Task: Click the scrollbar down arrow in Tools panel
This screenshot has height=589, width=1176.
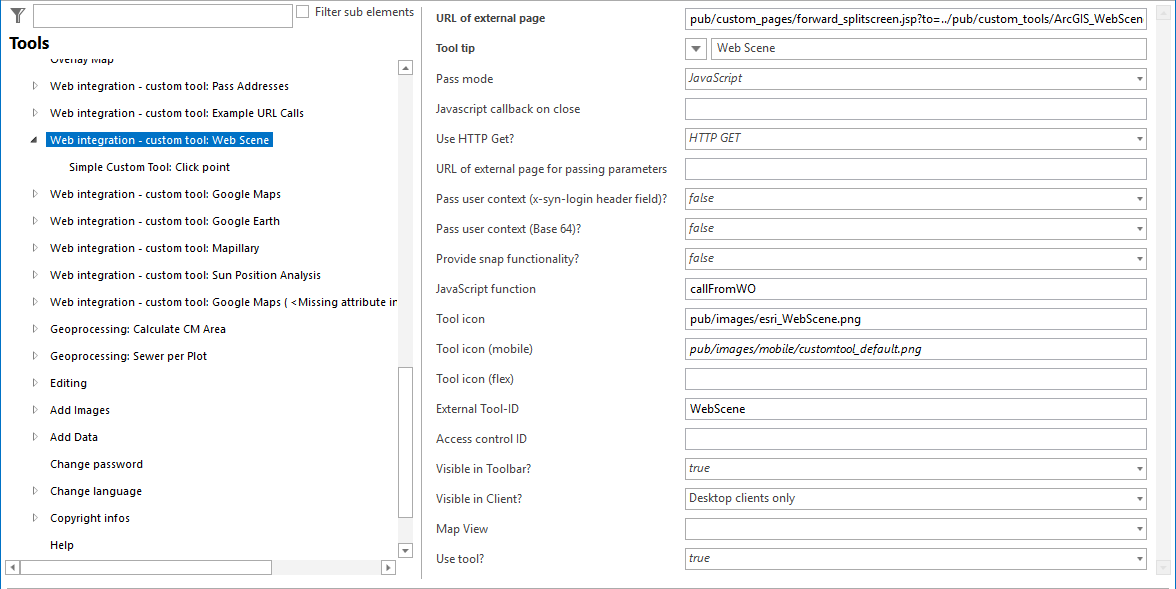Action: [405, 549]
